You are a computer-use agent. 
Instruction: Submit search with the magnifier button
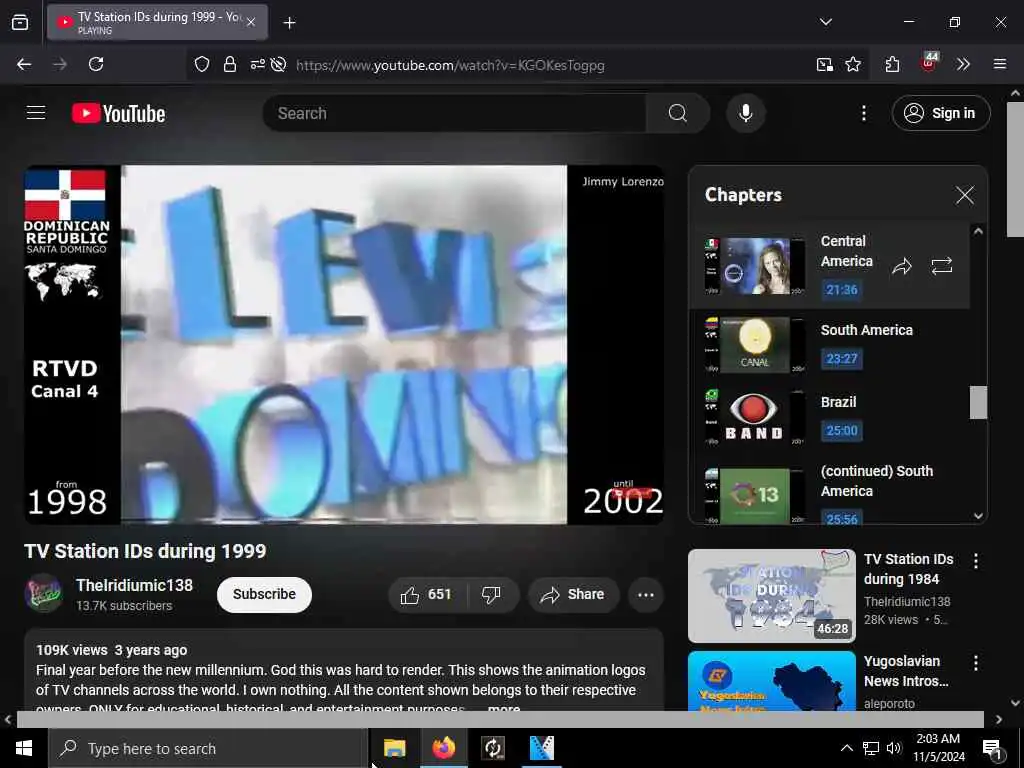678,113
